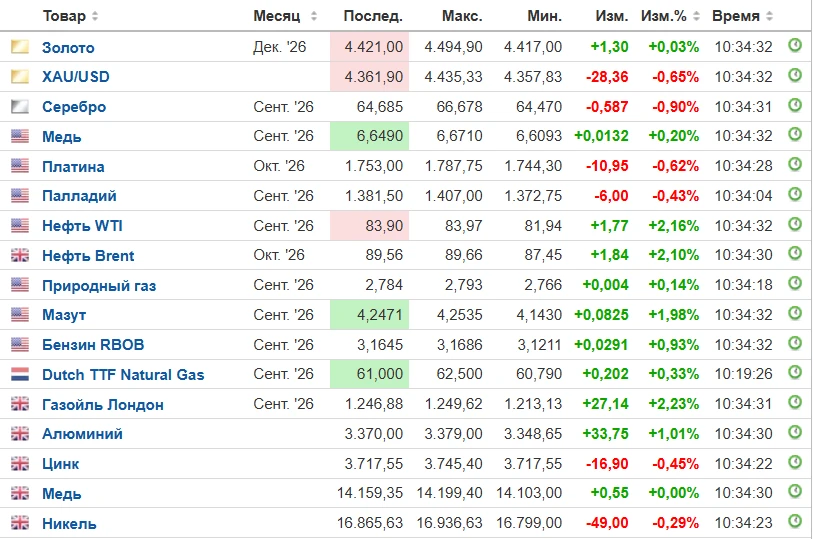Click the UK flag icon beside Алюминий
Screen dimensions: 813x539
point(20,434)
